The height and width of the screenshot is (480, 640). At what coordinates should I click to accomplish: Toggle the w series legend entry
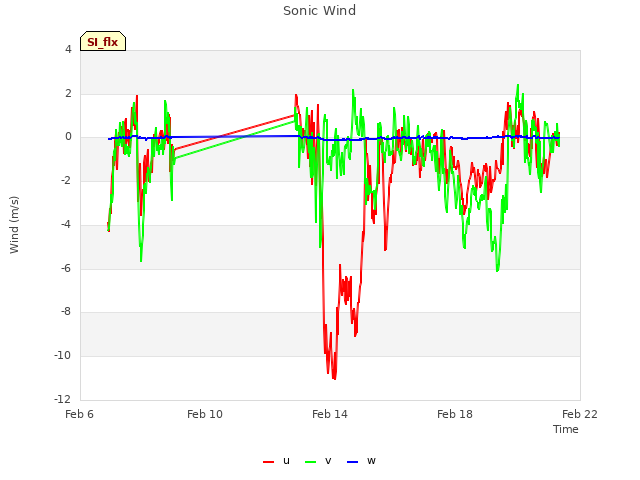click(x=361, y=461)
